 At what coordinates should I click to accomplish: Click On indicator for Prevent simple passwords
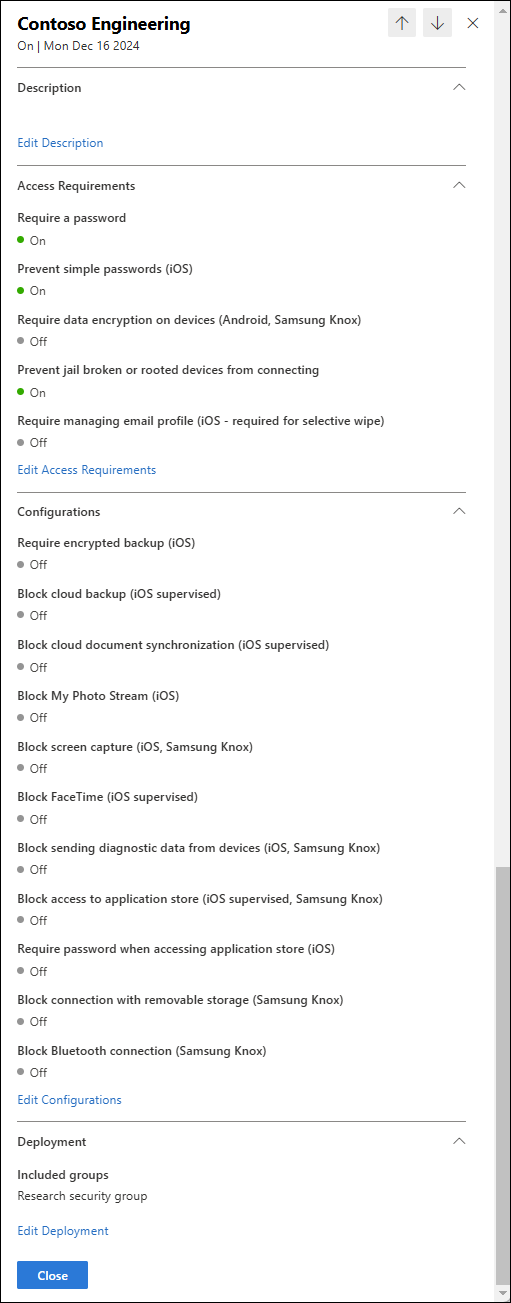[32, 291]
